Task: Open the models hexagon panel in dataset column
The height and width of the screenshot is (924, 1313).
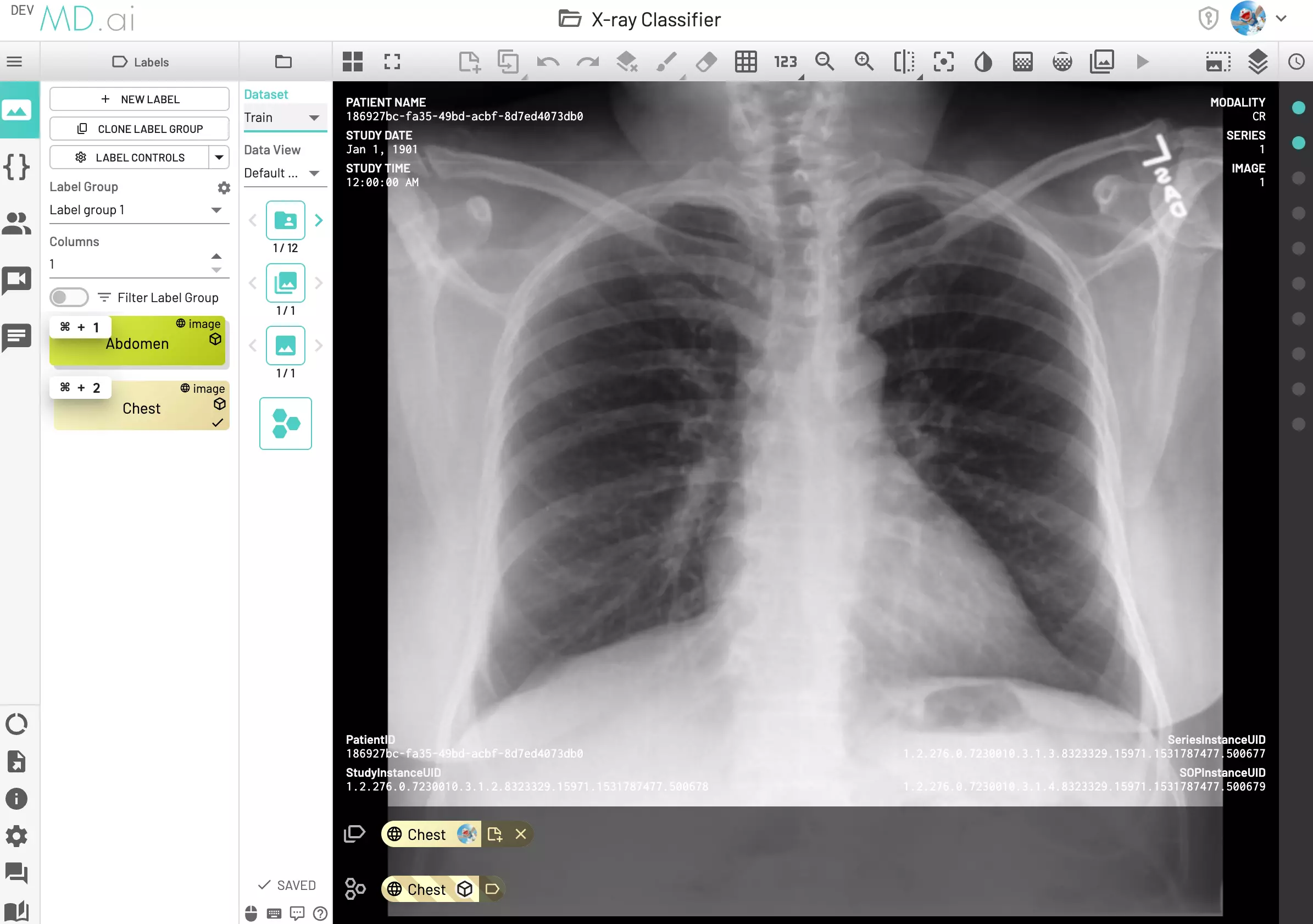Action: click(x=285, y=423)
